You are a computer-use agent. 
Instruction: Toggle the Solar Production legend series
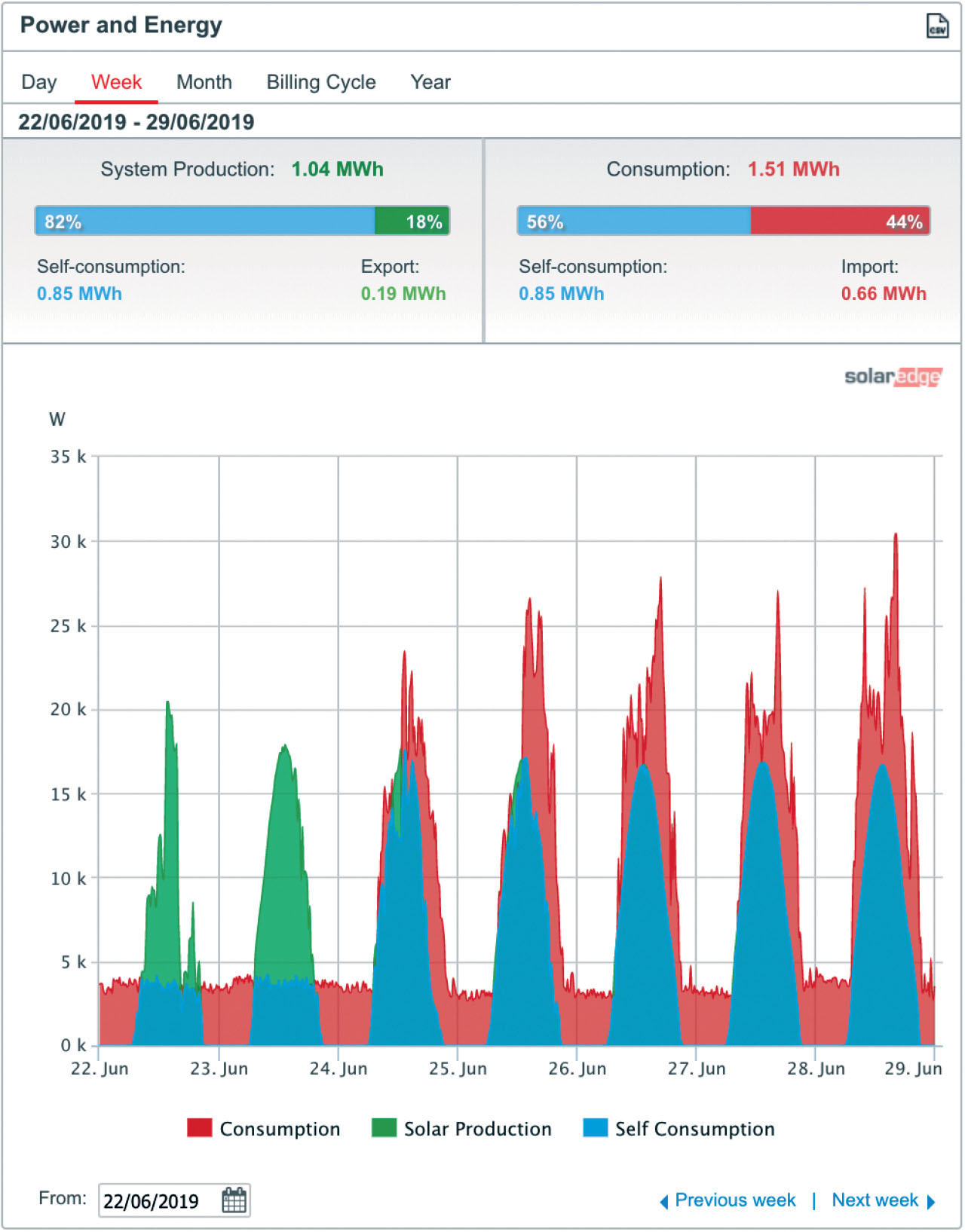pyautogui.click(x=462, y=1128)
